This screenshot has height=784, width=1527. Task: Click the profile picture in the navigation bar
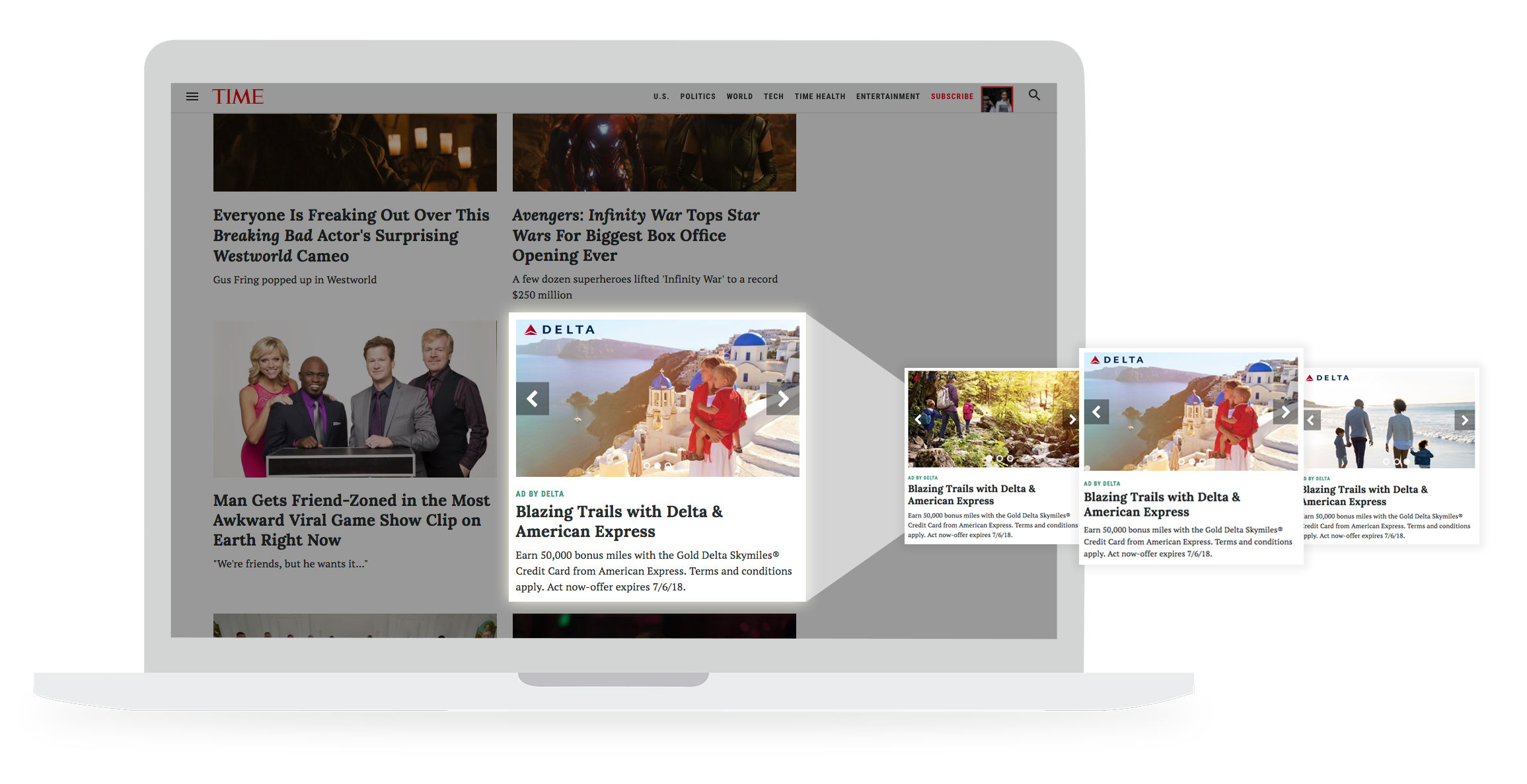996,99
